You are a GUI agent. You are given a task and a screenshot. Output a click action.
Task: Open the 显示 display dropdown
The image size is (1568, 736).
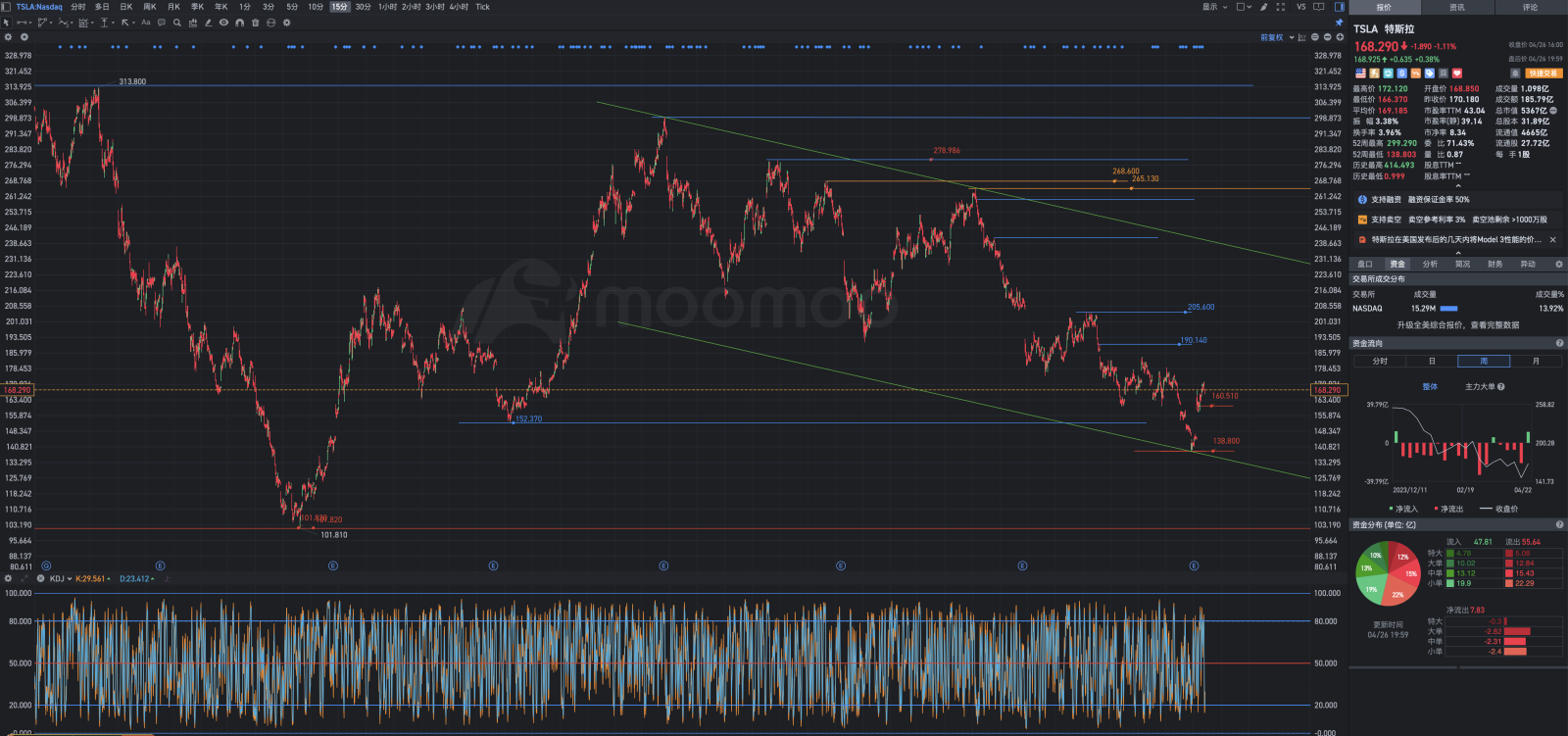[1215, 7]
